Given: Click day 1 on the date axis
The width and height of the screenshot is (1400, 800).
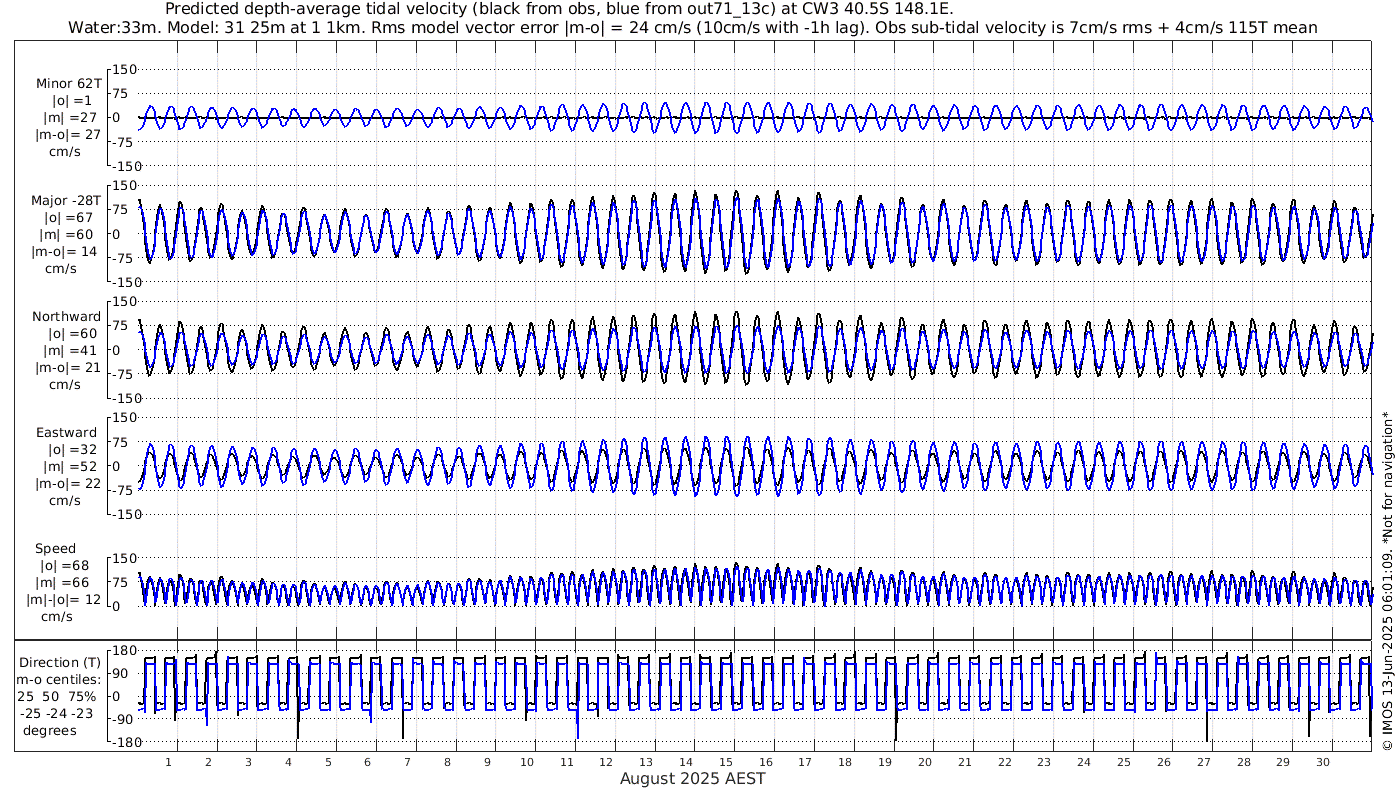Looking at the screenshot, I should (x=169, y=762).
